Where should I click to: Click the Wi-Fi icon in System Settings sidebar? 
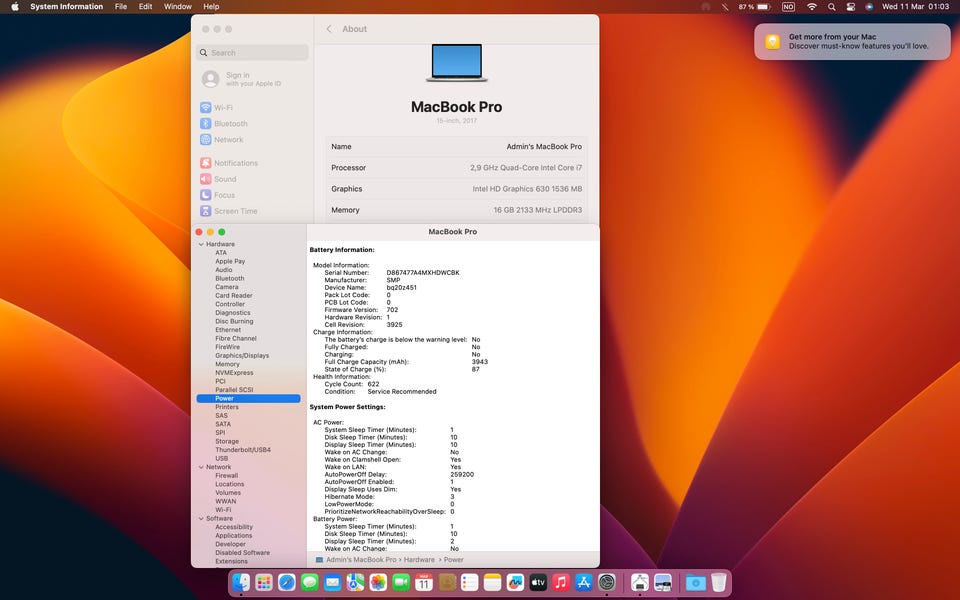click(206, 108)
